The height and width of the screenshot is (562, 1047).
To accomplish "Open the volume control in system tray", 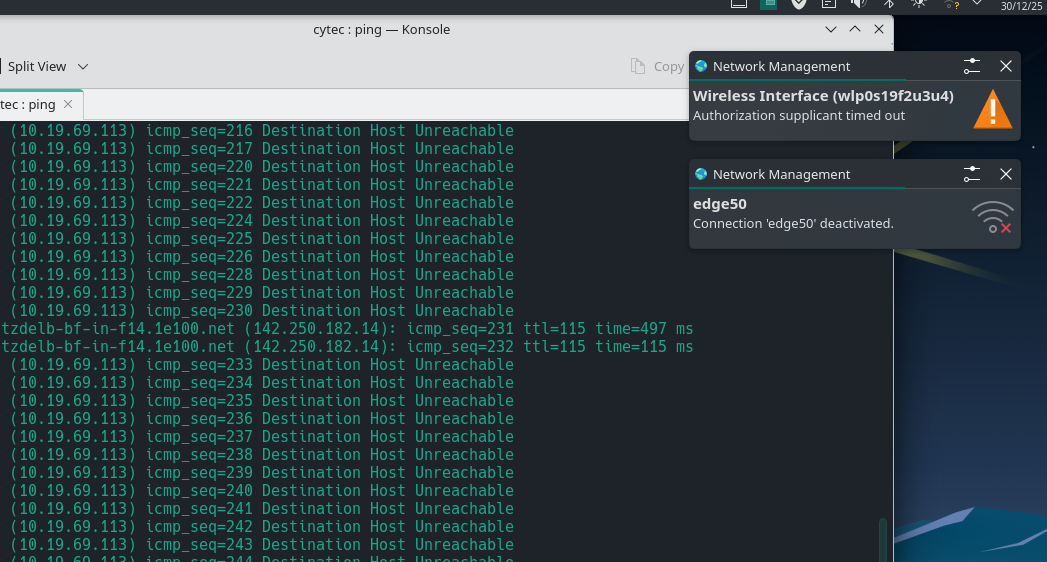I will pos(858,4).
